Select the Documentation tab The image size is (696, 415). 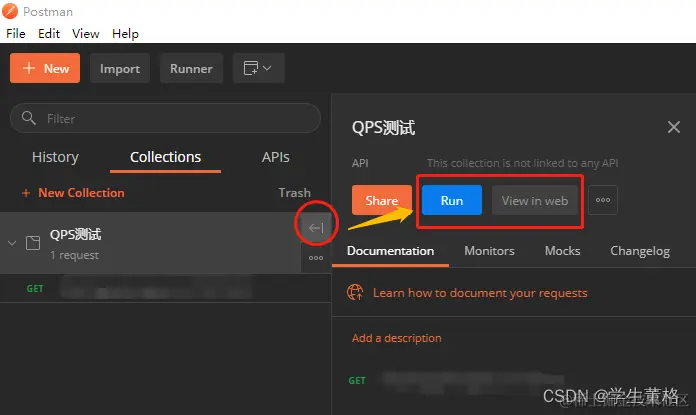click(391, 251)
